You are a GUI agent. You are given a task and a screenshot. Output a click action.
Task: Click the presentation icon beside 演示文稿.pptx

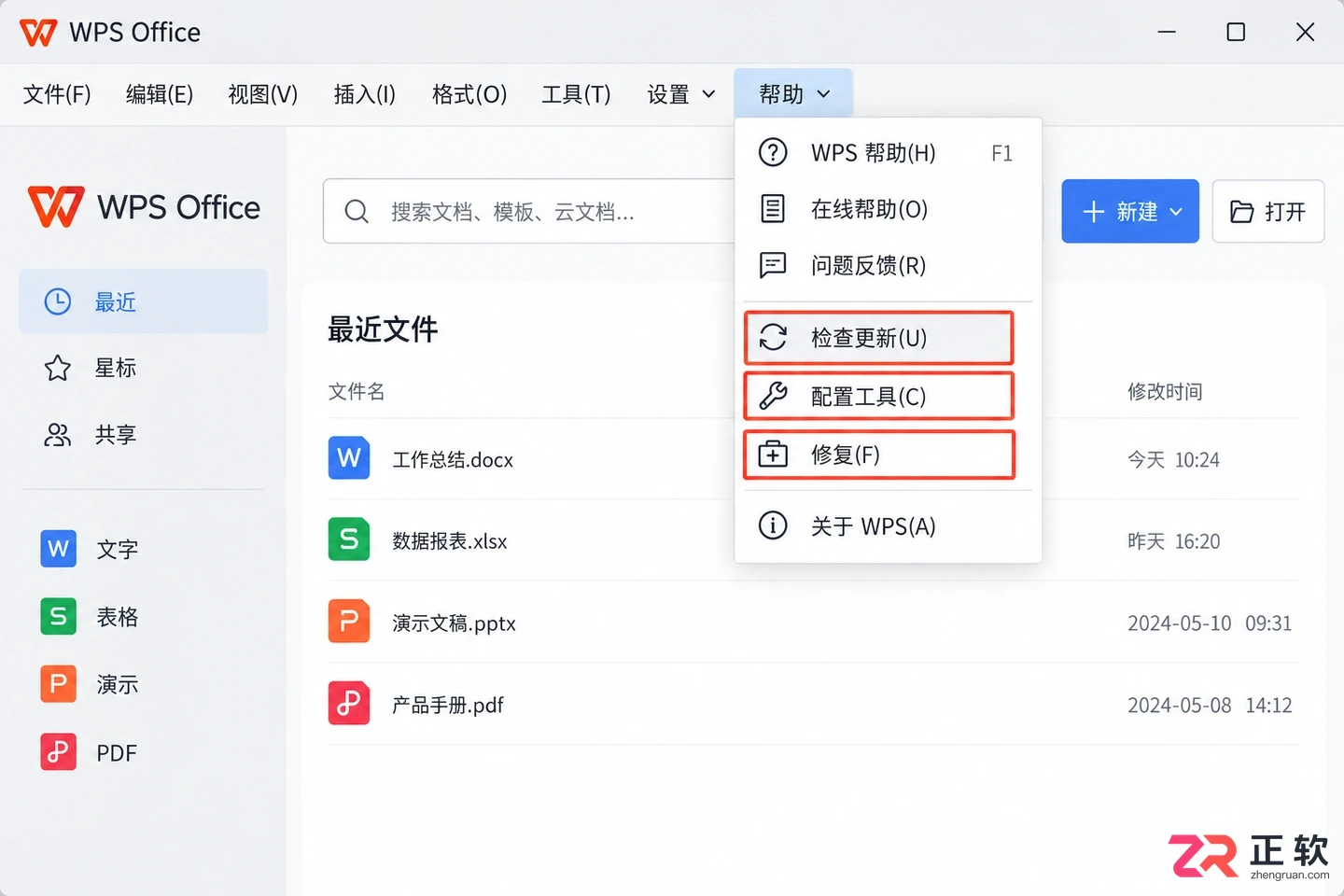click(349, 622)
